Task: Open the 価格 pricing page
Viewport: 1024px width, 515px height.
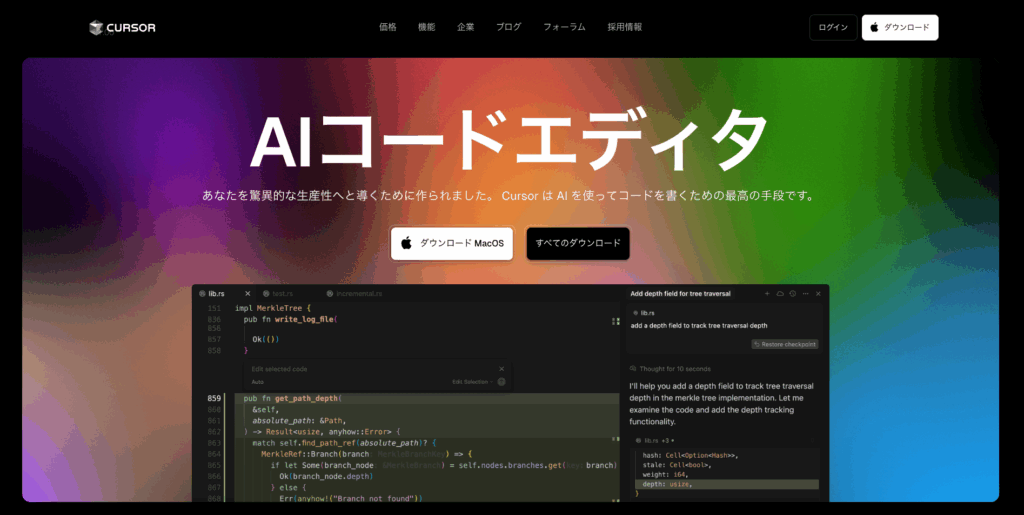Action: point(387,27)
